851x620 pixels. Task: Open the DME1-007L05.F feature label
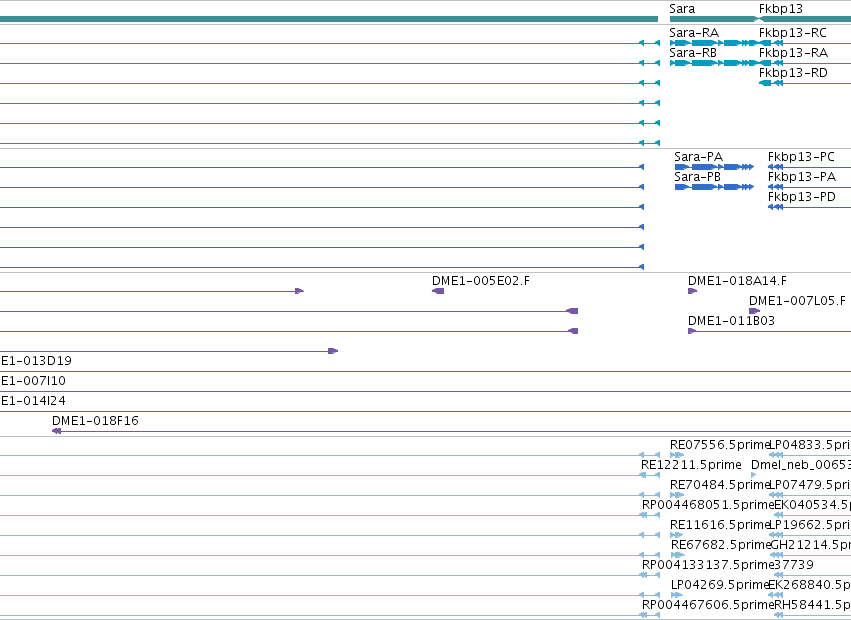797,301
